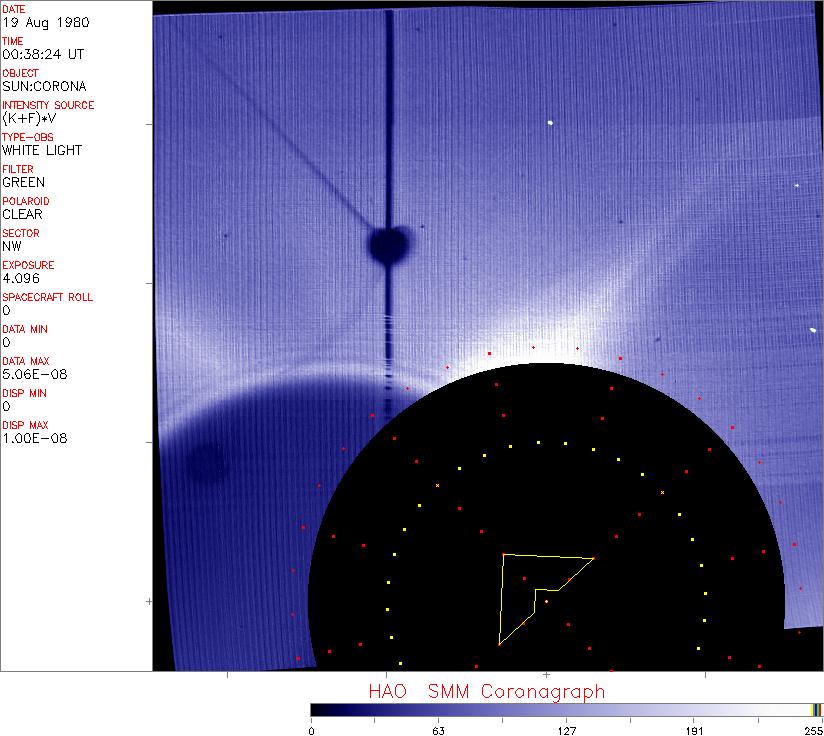The width and height of the screenshot is (824, 736).
Task: Select the GREEN filter value
Action: pos(23,182)
